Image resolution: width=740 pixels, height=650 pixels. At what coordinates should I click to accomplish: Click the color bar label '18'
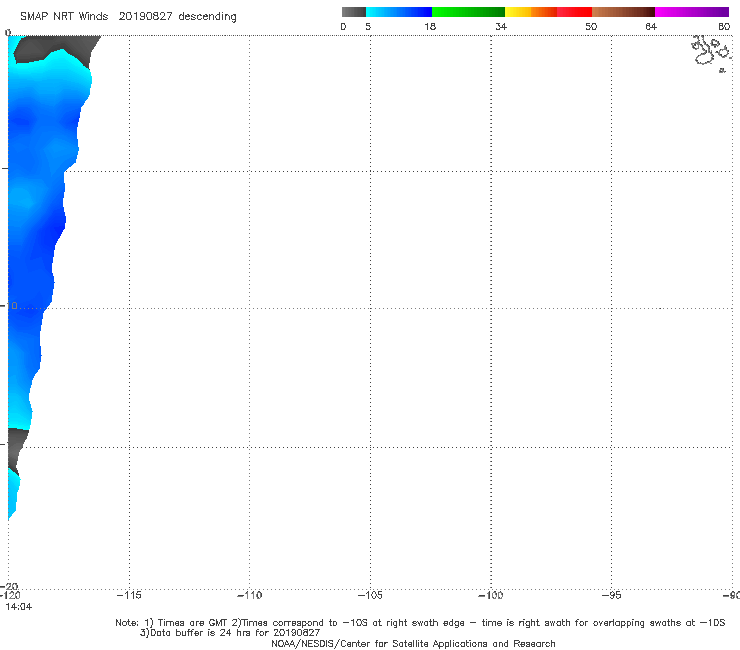430,27
